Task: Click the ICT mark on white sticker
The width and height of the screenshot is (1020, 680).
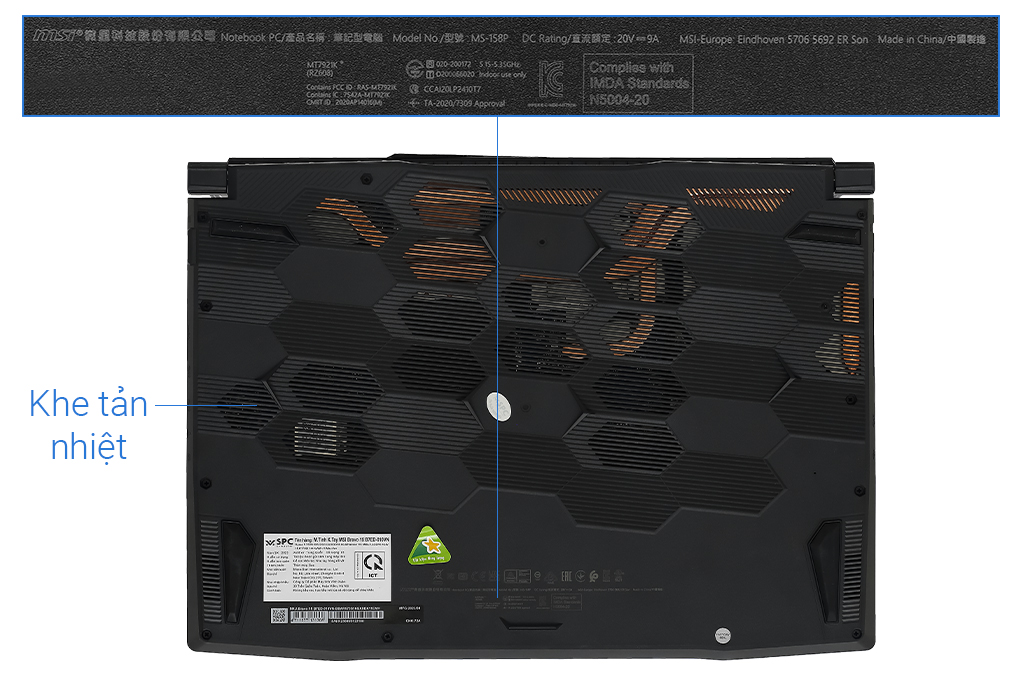Action: 373,564
